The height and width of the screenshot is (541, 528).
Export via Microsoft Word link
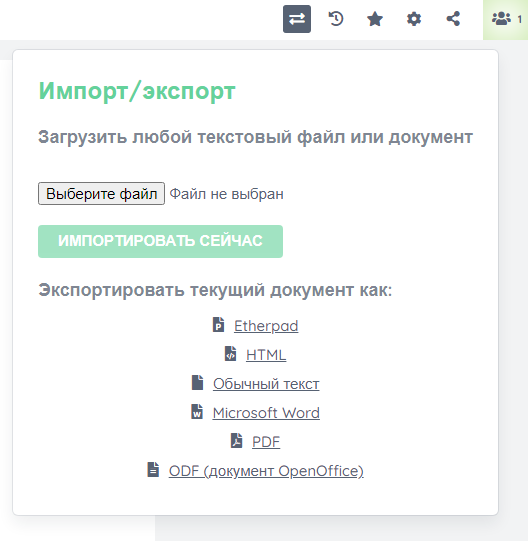click(266, 413)
